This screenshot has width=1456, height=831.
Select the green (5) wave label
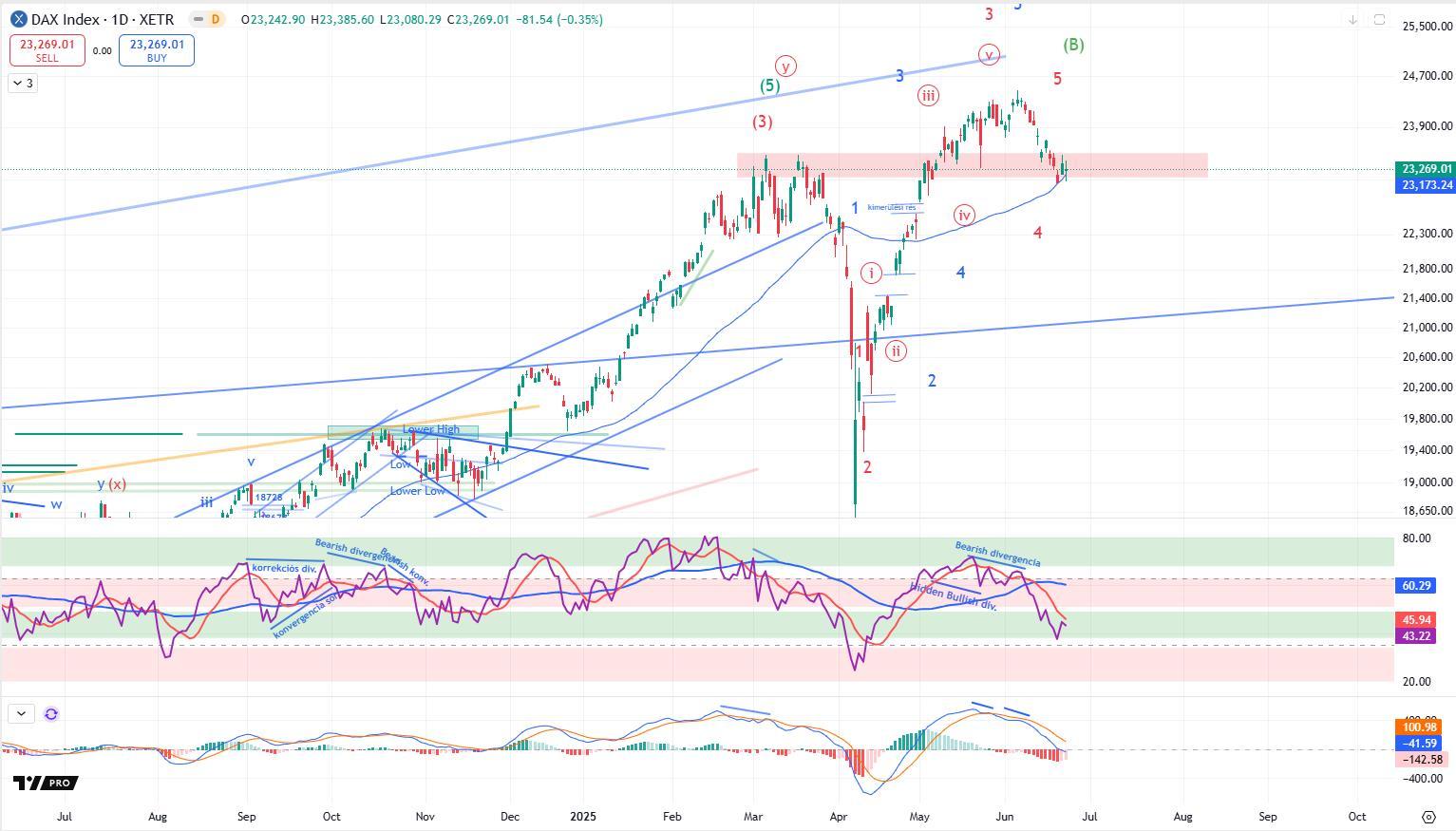[x=769, y=85]
